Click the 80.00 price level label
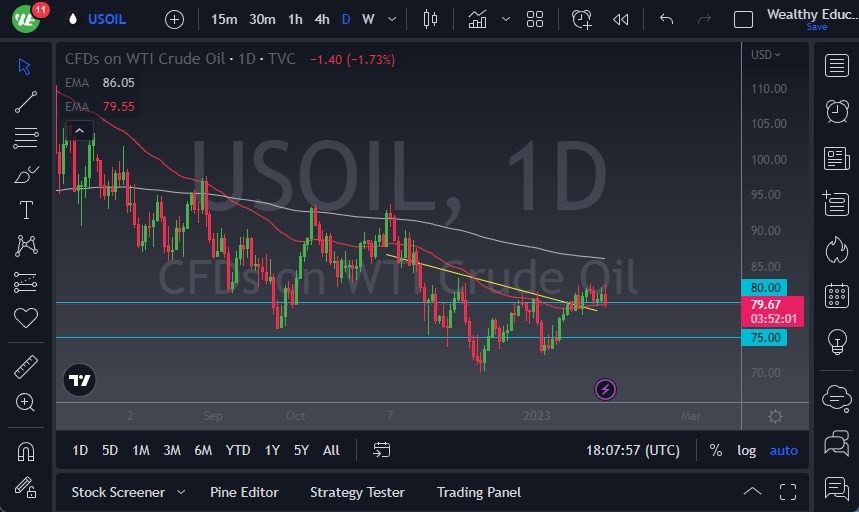The width and height of the screenshot is (859, 512). pyautogui.click(x=766, y=287)
